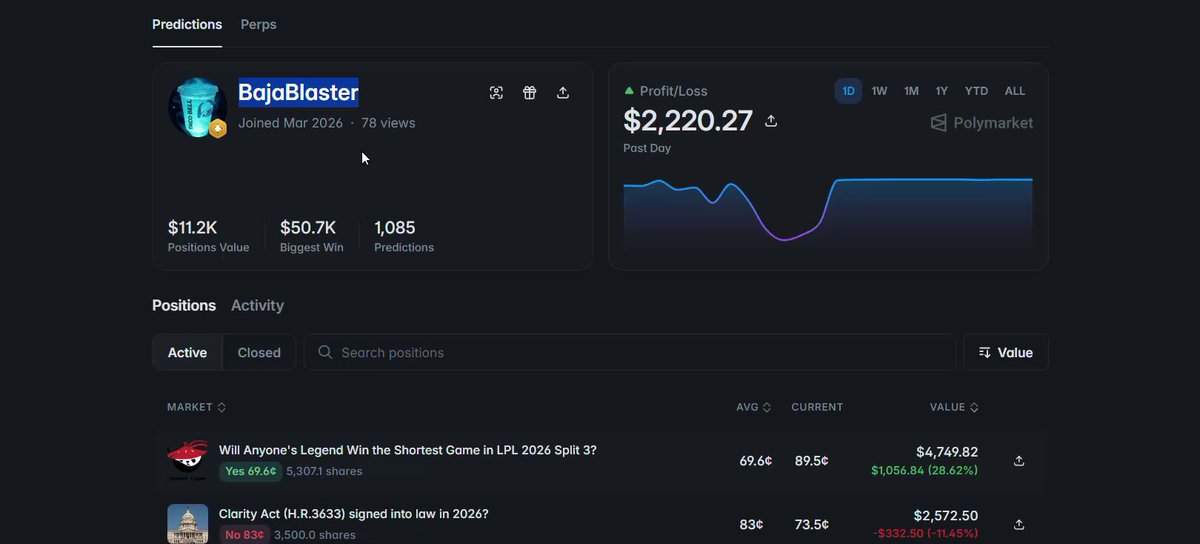This screenshot has width=1200, height=544.
Task: Select the 1W profit range
Action: coord(880,91)
